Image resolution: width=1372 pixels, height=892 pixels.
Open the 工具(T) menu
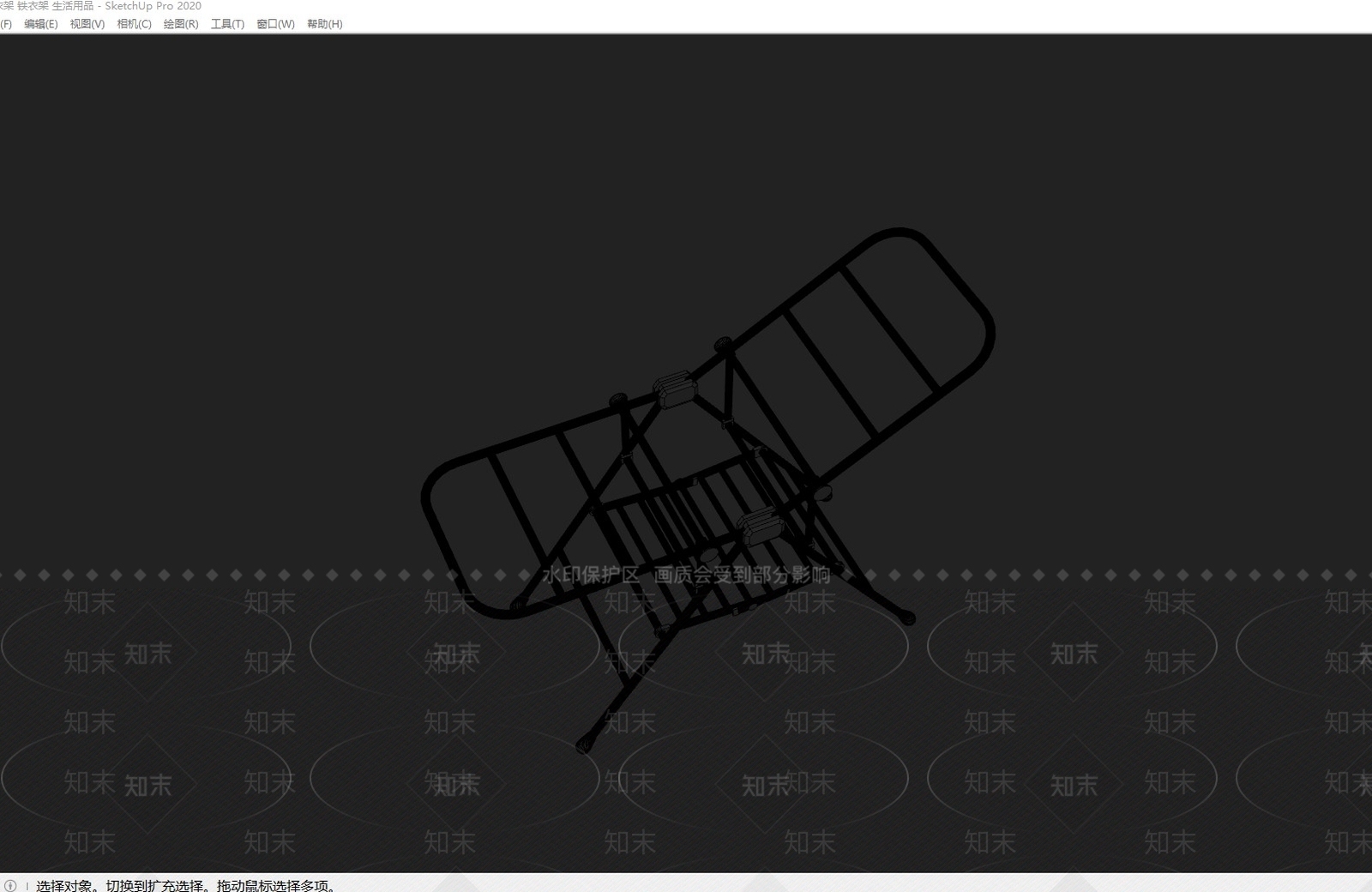[227, 24]
